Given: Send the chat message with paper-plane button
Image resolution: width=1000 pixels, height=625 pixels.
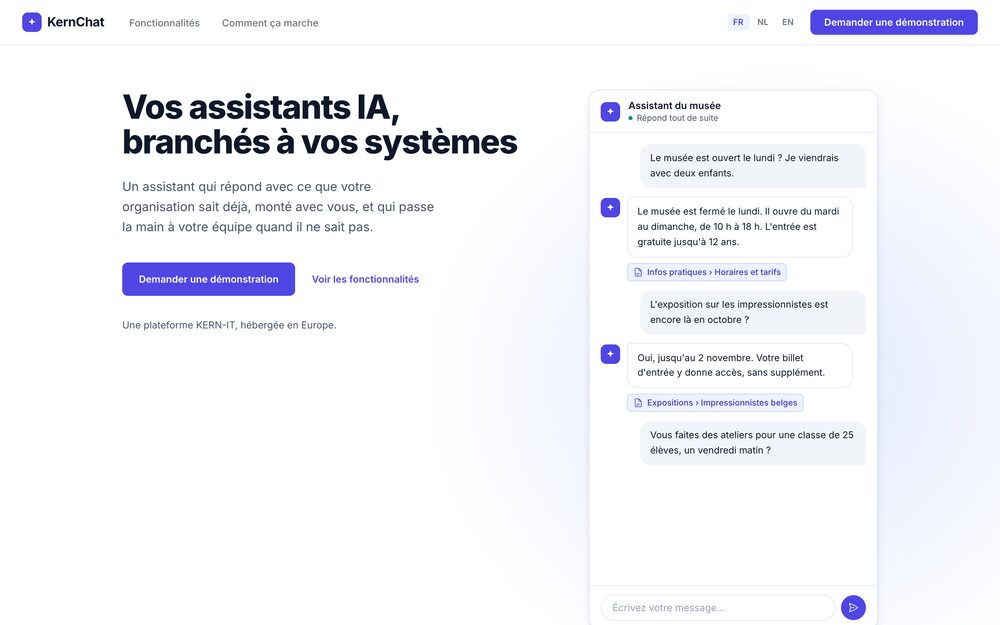Looking at the screenshot, I should coord(853,608).
